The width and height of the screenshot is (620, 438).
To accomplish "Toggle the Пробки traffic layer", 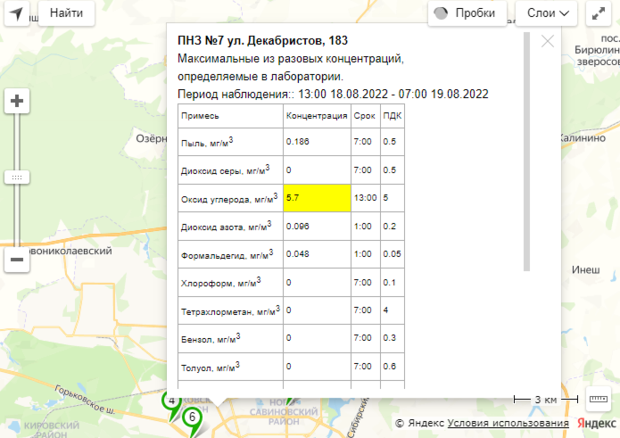I will click(466, 14).
